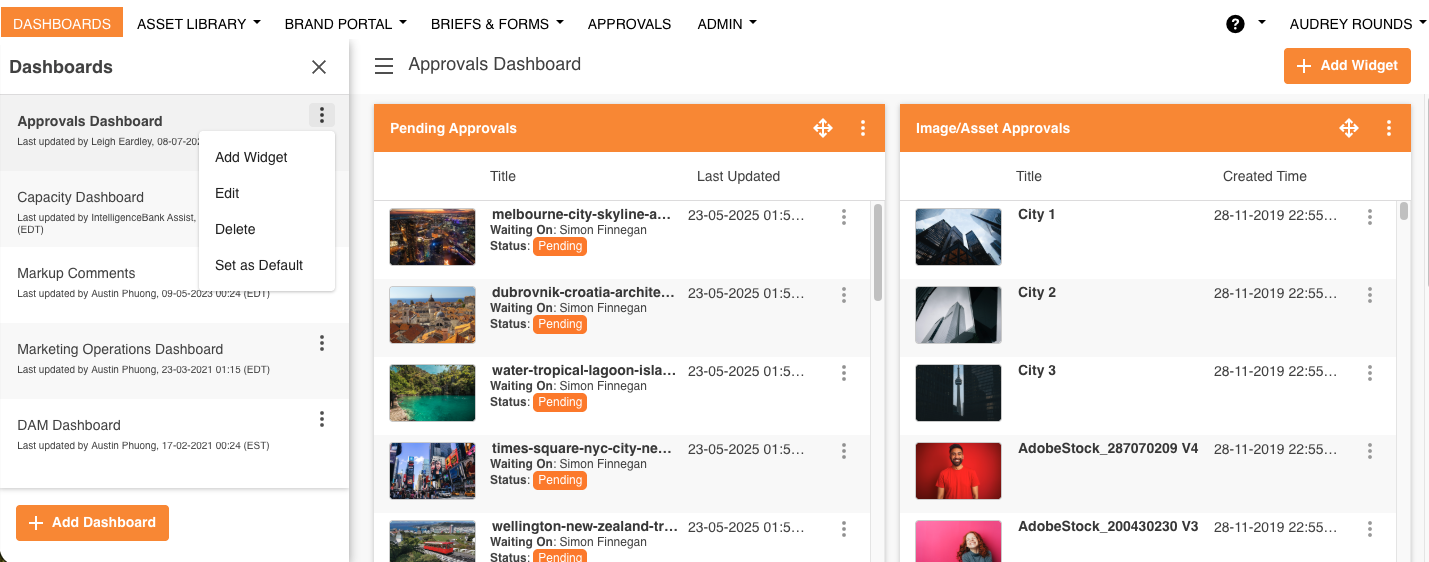The image size is (1429, 562).
Task: Click the orange Add Widget button
Action: coord(1347,65)
